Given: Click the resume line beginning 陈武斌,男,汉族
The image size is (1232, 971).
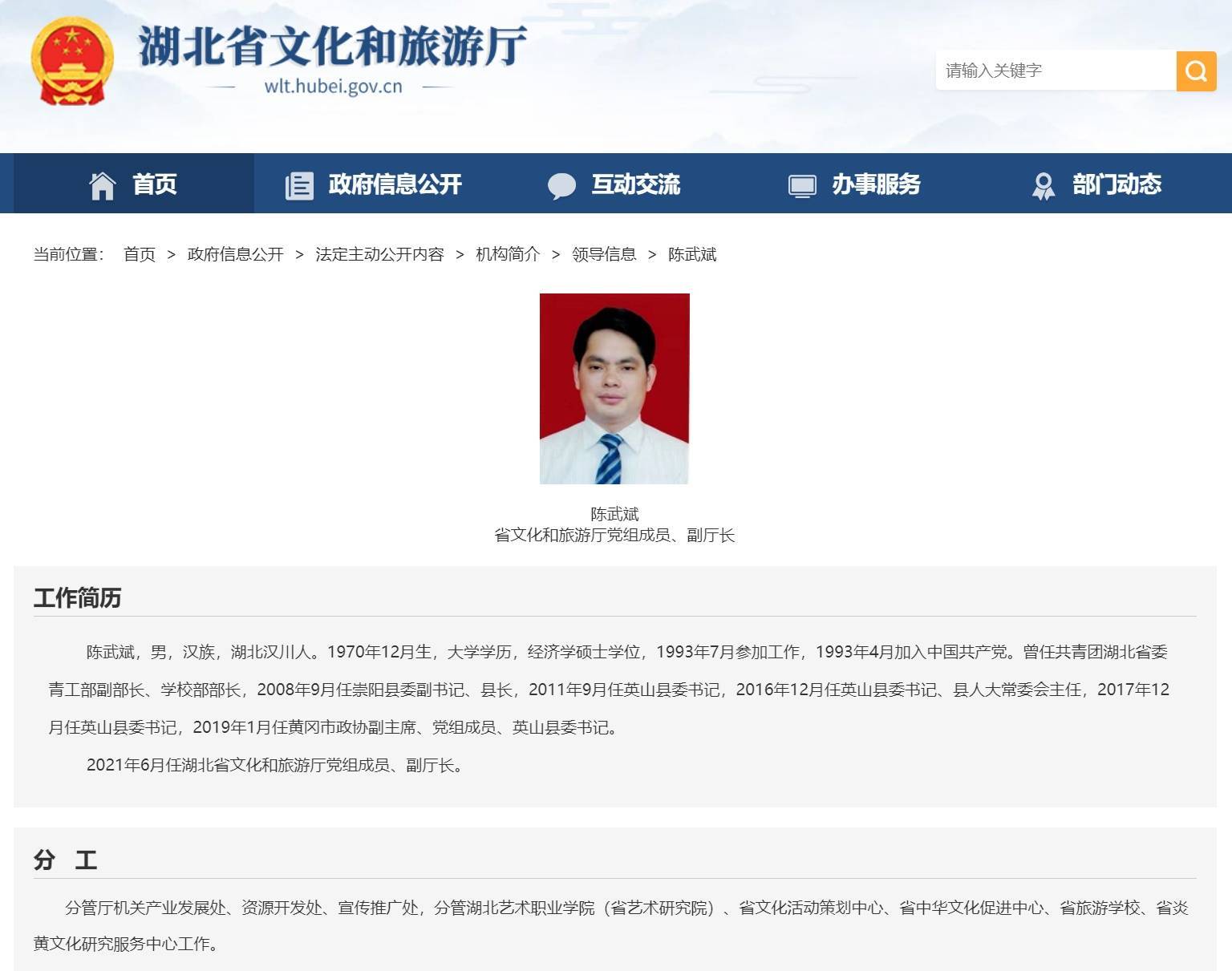Looking at the screenshot, I should click(x=627, y=652).
